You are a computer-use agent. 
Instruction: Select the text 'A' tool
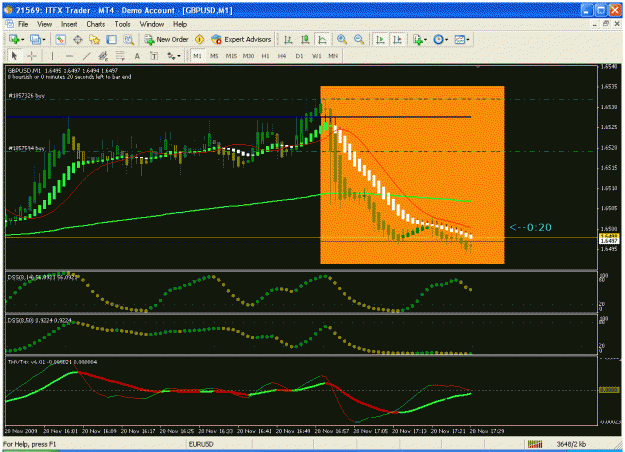click(x=137, y=56)
